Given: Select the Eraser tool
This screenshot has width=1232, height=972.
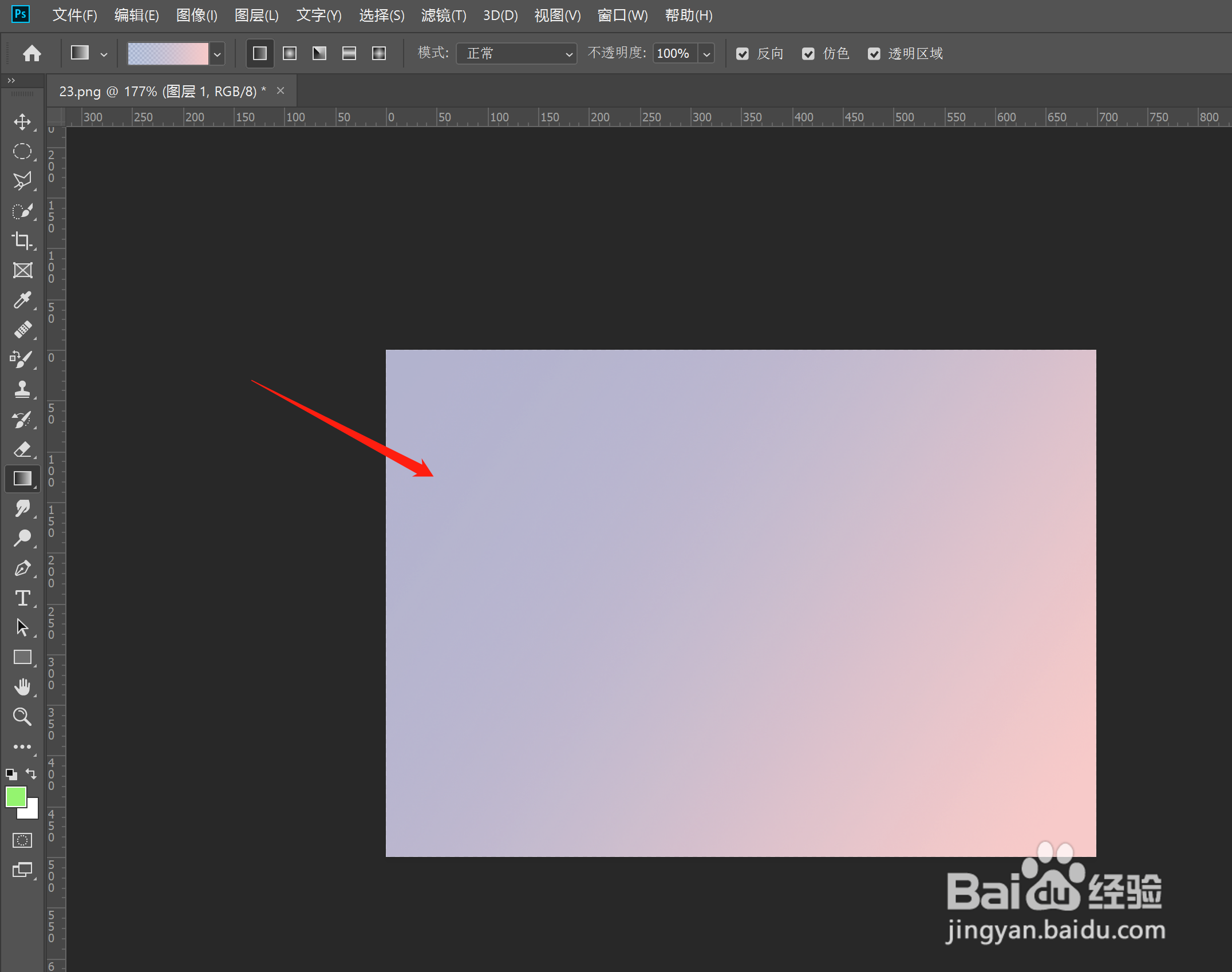Looking at the screenshot, I should click(x=22, y=449).
